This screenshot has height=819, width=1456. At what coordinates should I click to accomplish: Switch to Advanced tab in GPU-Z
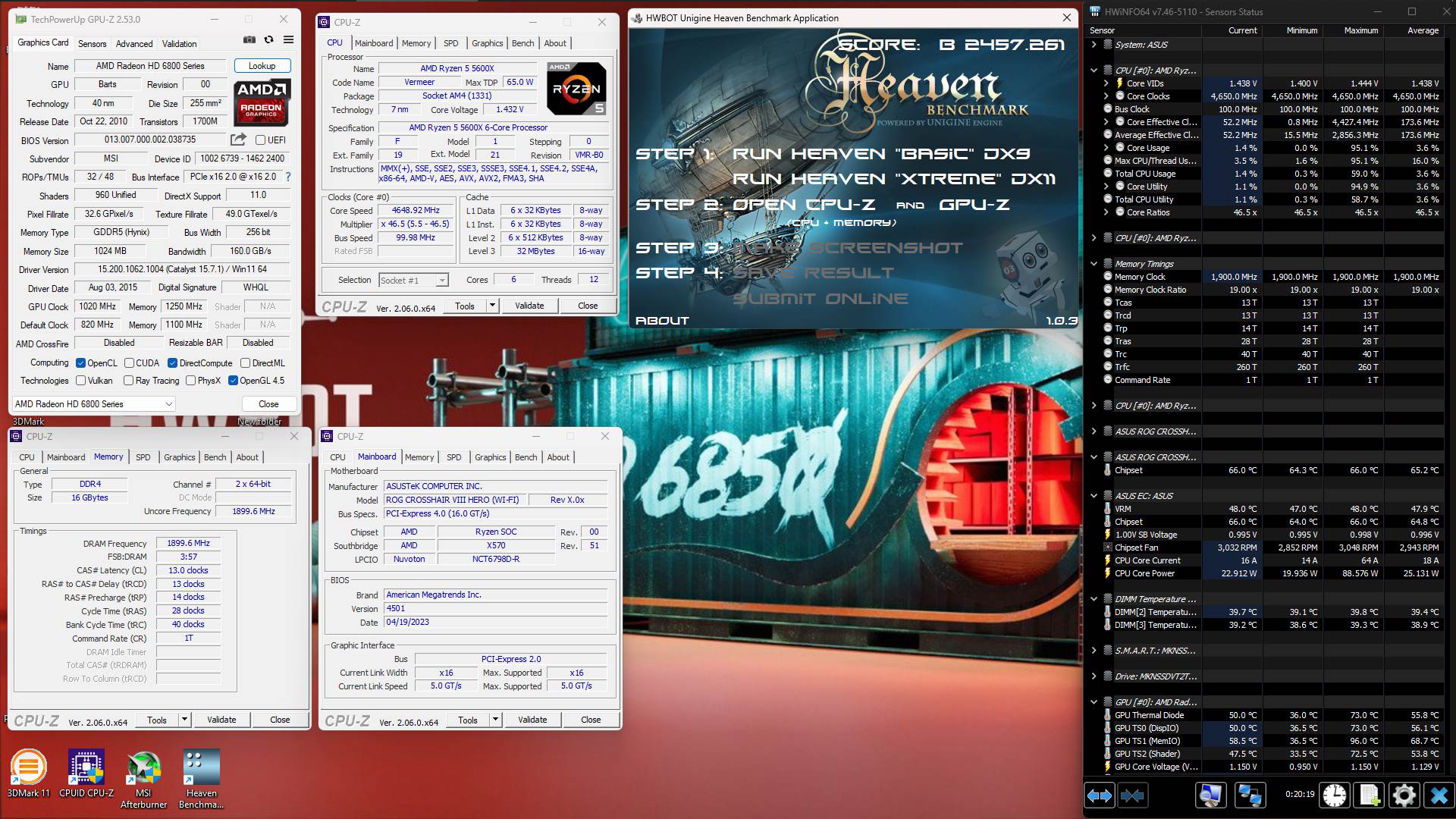(134, 43)
